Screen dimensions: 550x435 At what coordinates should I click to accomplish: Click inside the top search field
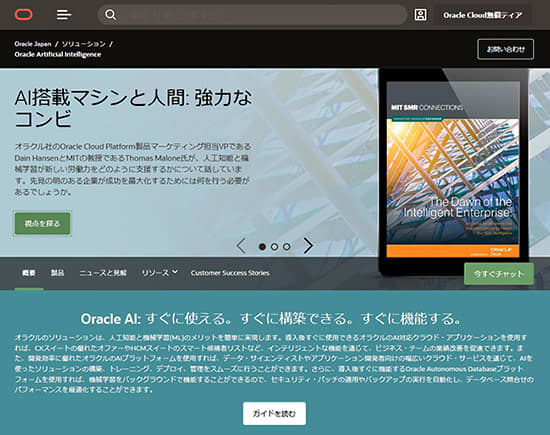pos(260,15)
